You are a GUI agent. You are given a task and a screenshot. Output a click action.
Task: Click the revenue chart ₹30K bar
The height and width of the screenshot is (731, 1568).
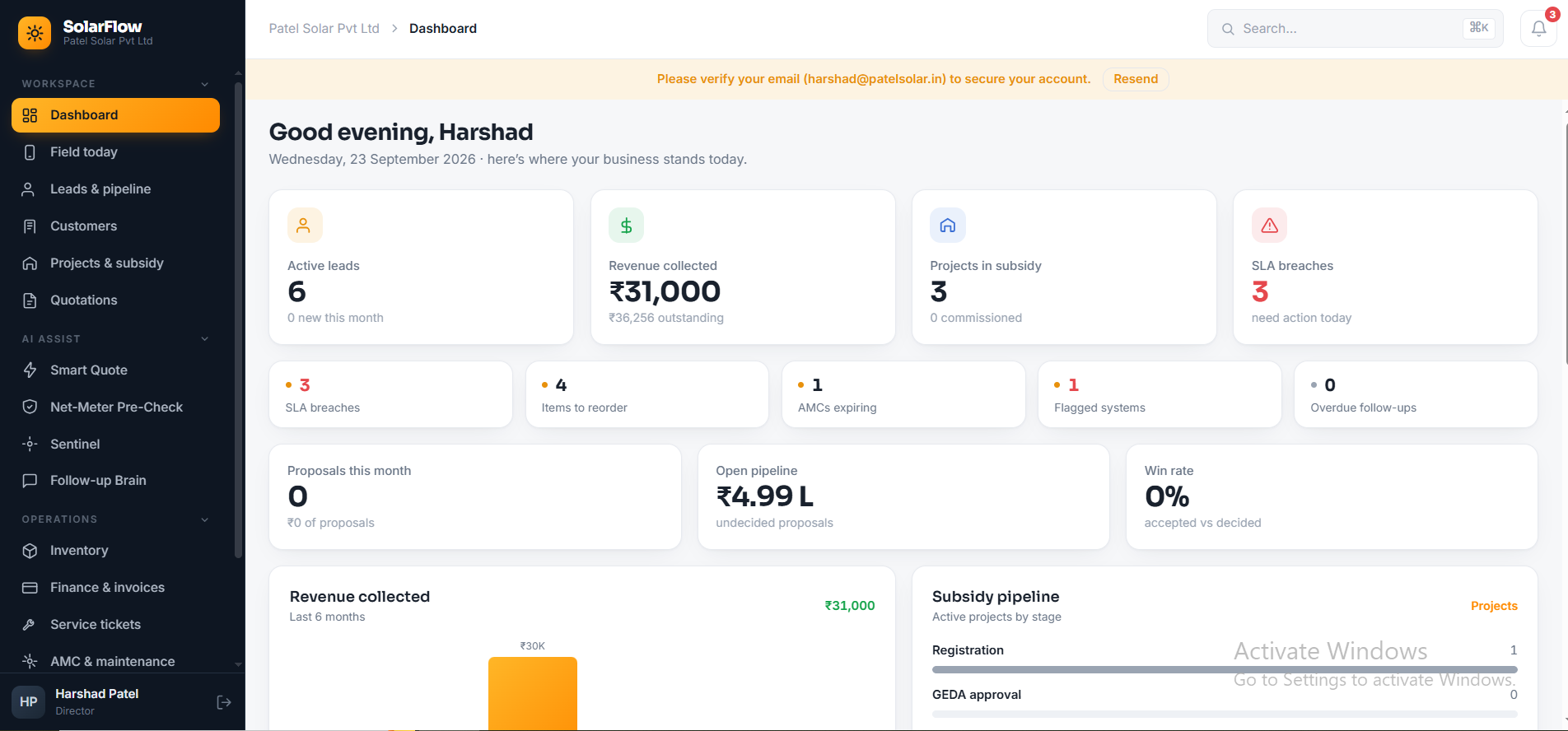[x=533, y=693]
